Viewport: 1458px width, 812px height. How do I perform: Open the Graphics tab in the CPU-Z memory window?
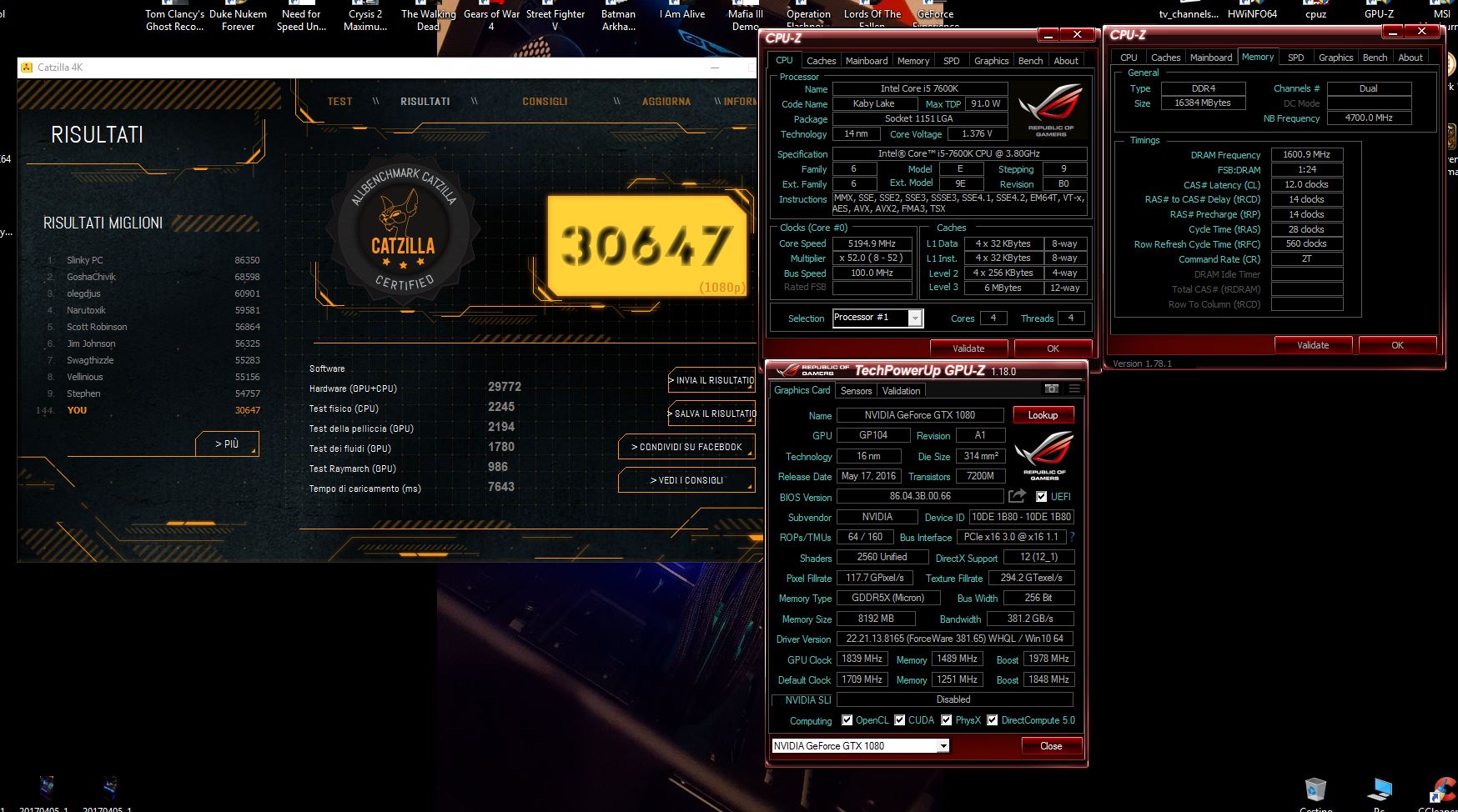coord(1335,58)
